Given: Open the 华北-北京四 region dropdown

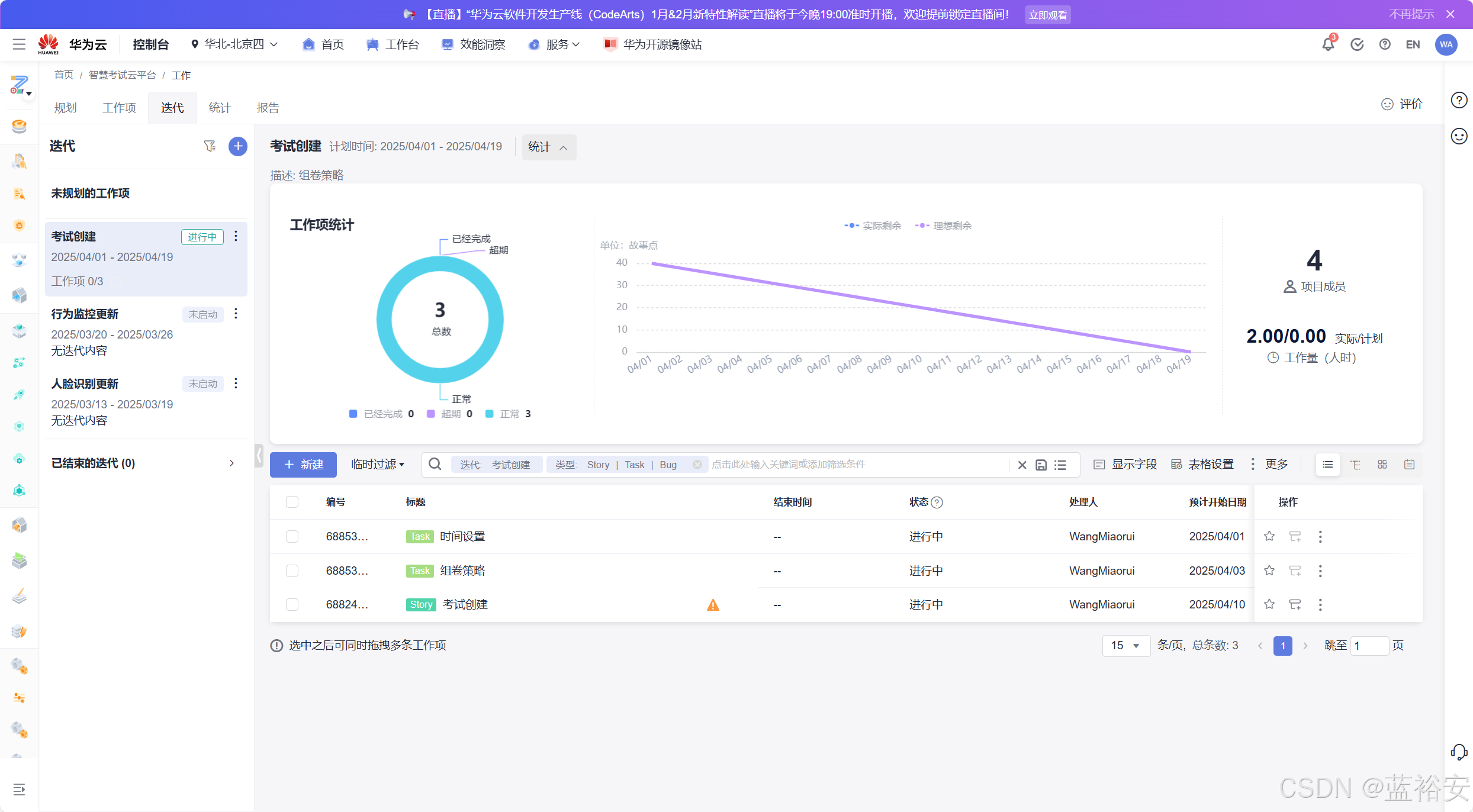Looking at the screenshot, I should 234,44.
